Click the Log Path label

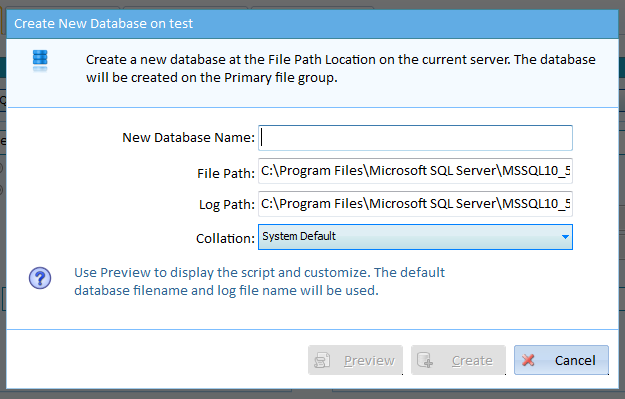click(x=227, y=204)
